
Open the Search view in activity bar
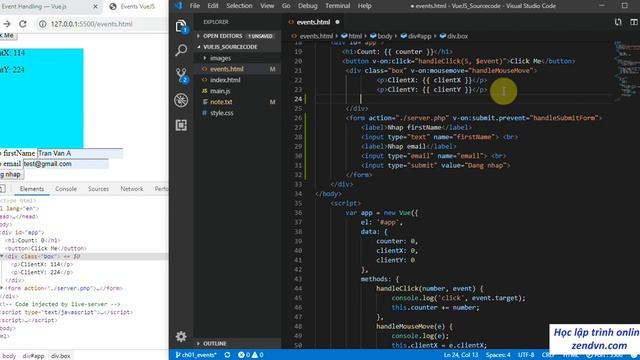tap(181, 50)
